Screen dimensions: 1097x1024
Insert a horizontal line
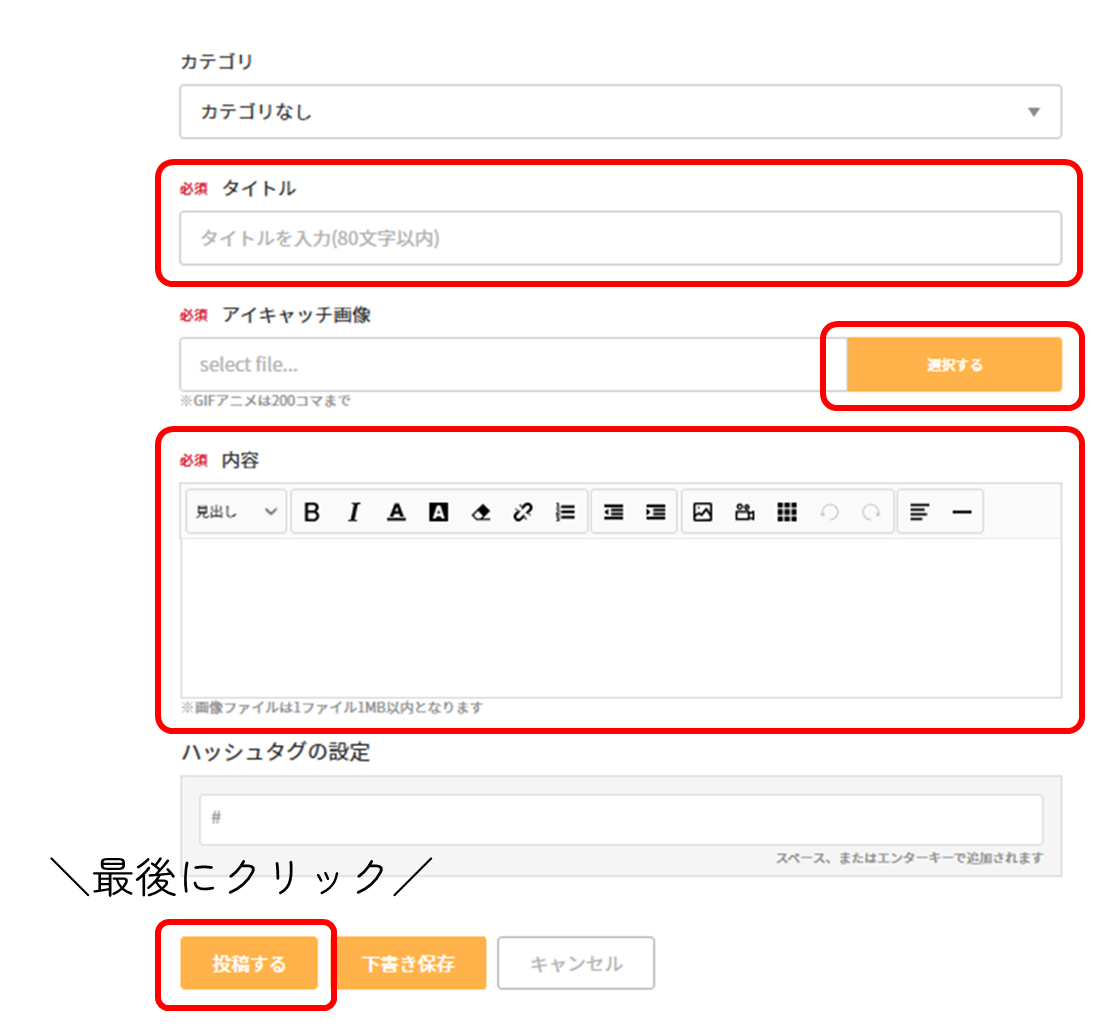[x=962, y=512]
